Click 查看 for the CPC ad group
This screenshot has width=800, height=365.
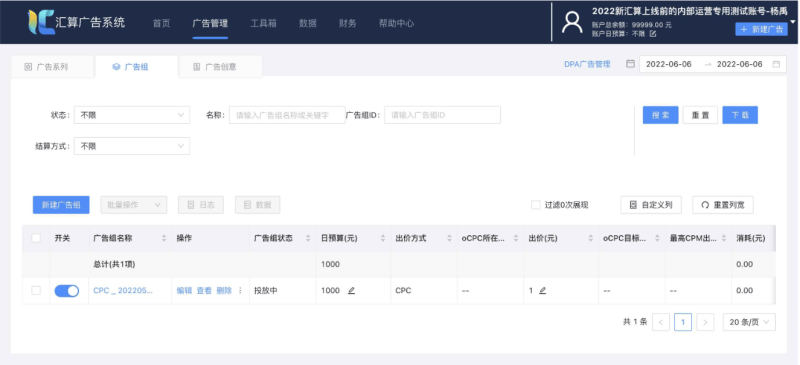coord(204,290)
